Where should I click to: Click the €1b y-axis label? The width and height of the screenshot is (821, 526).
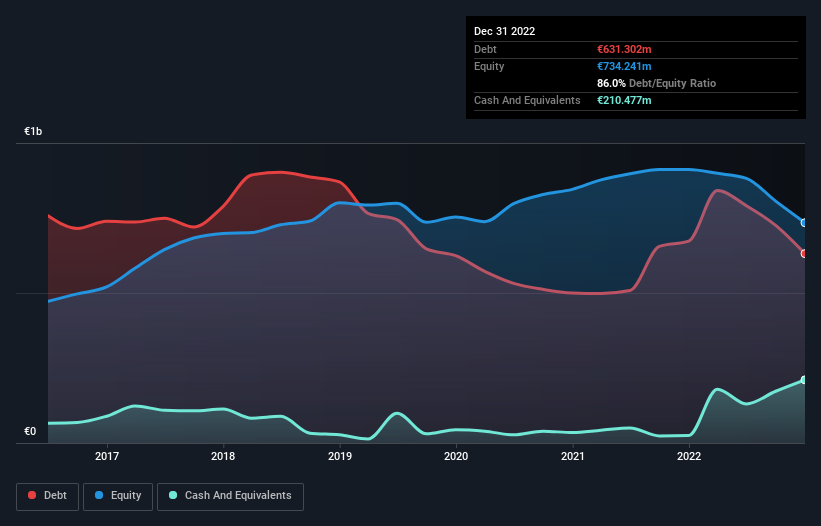33,131
